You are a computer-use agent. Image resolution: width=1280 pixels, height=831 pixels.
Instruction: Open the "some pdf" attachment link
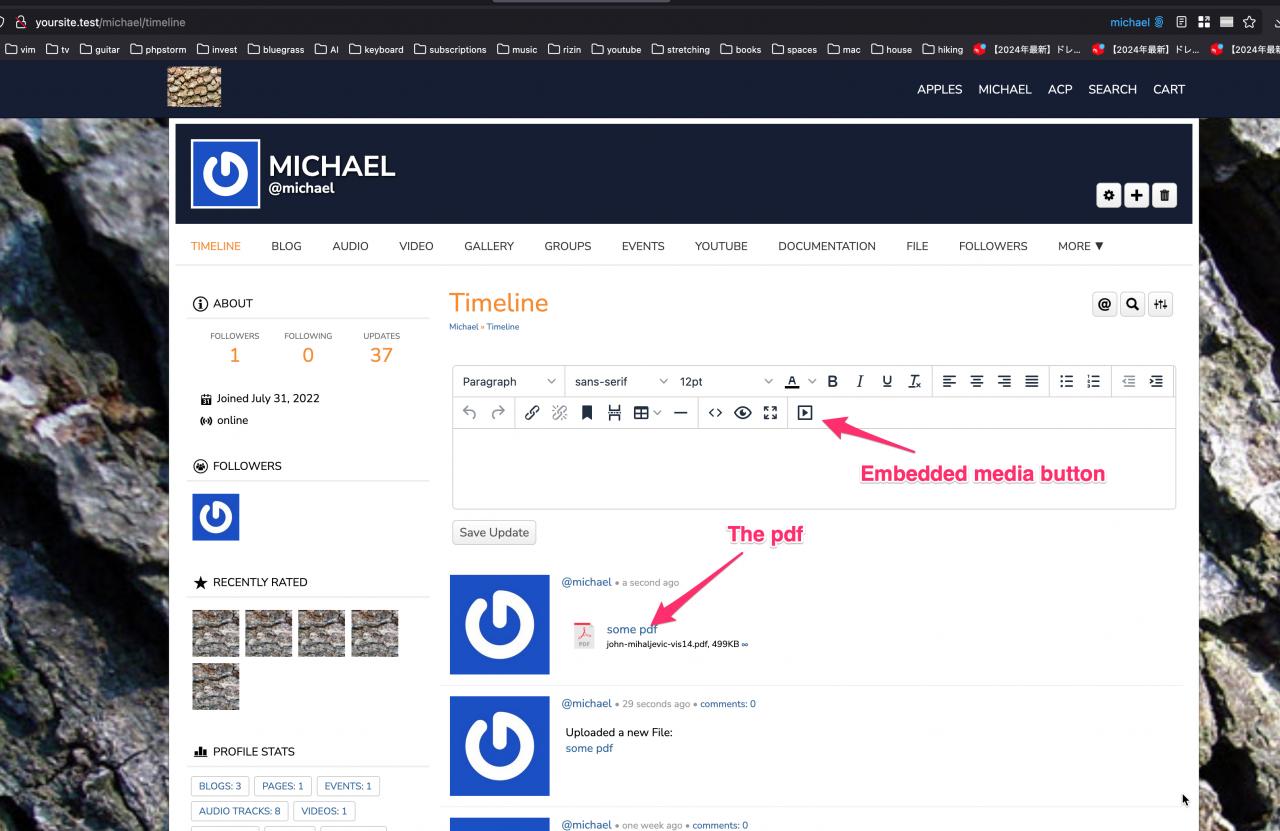(x=632, y=629)
